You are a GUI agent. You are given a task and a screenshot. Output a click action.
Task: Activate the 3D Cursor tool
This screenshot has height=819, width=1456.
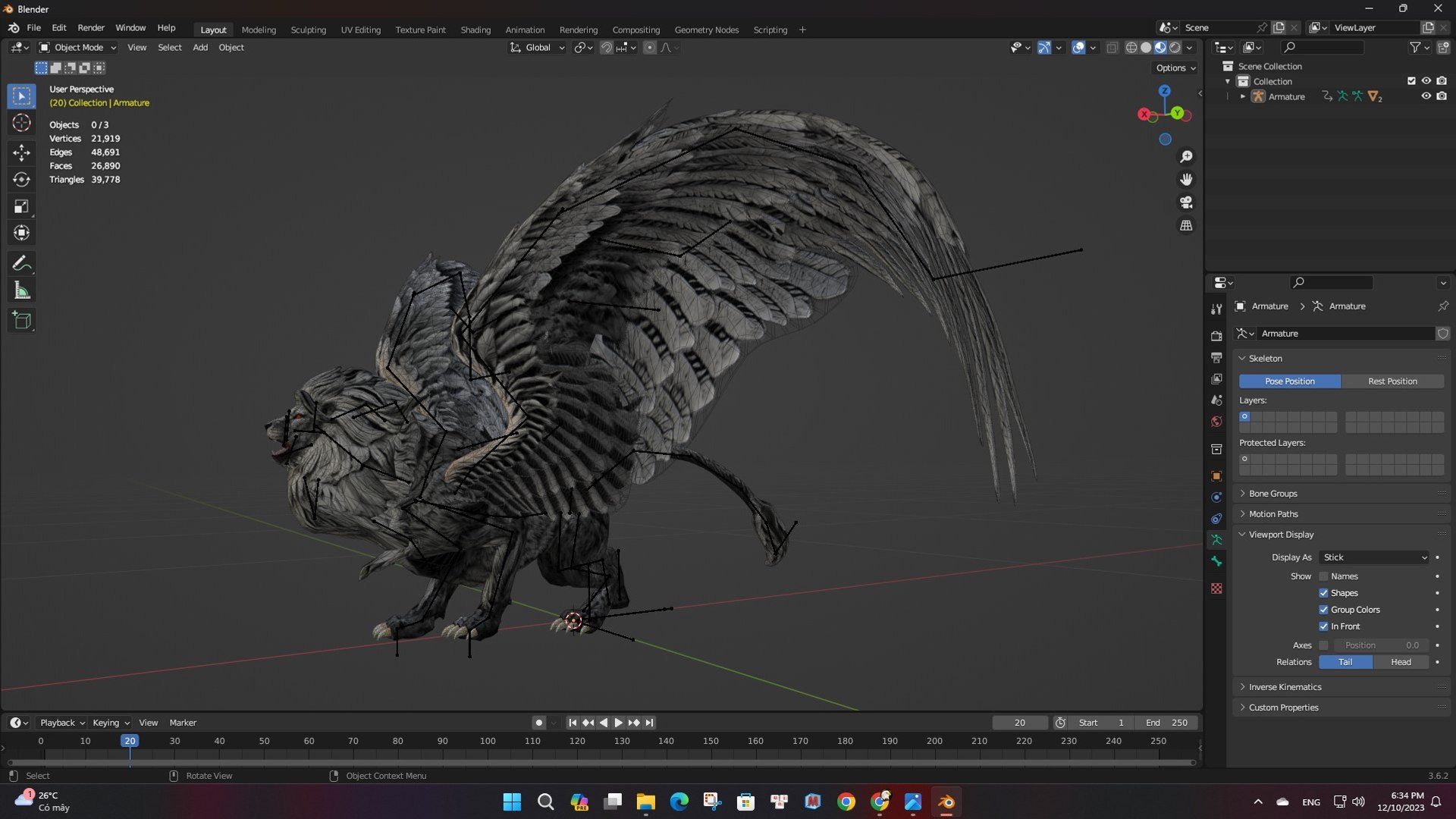click(21, 123)
